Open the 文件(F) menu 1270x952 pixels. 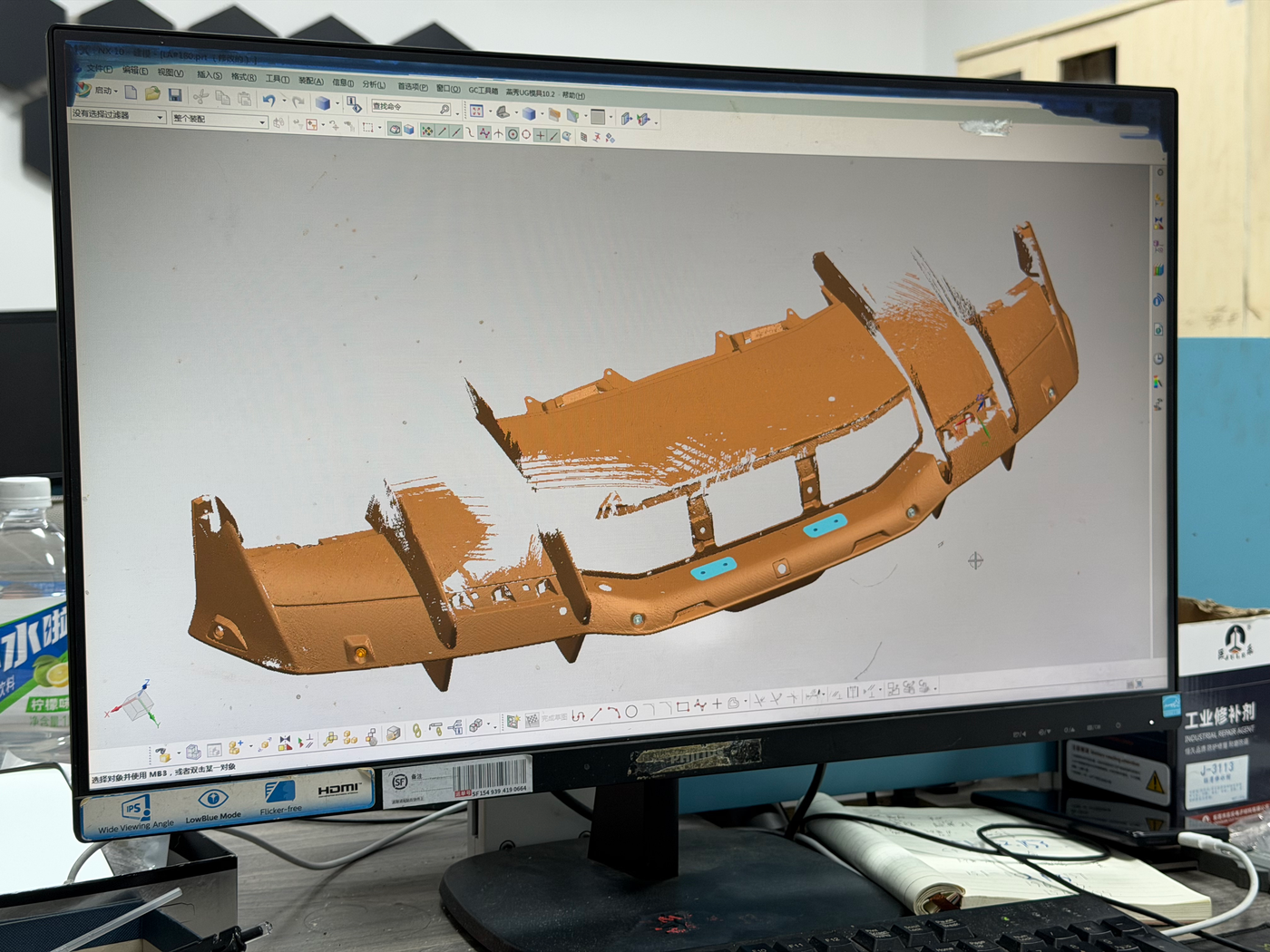tap(99, 69)
